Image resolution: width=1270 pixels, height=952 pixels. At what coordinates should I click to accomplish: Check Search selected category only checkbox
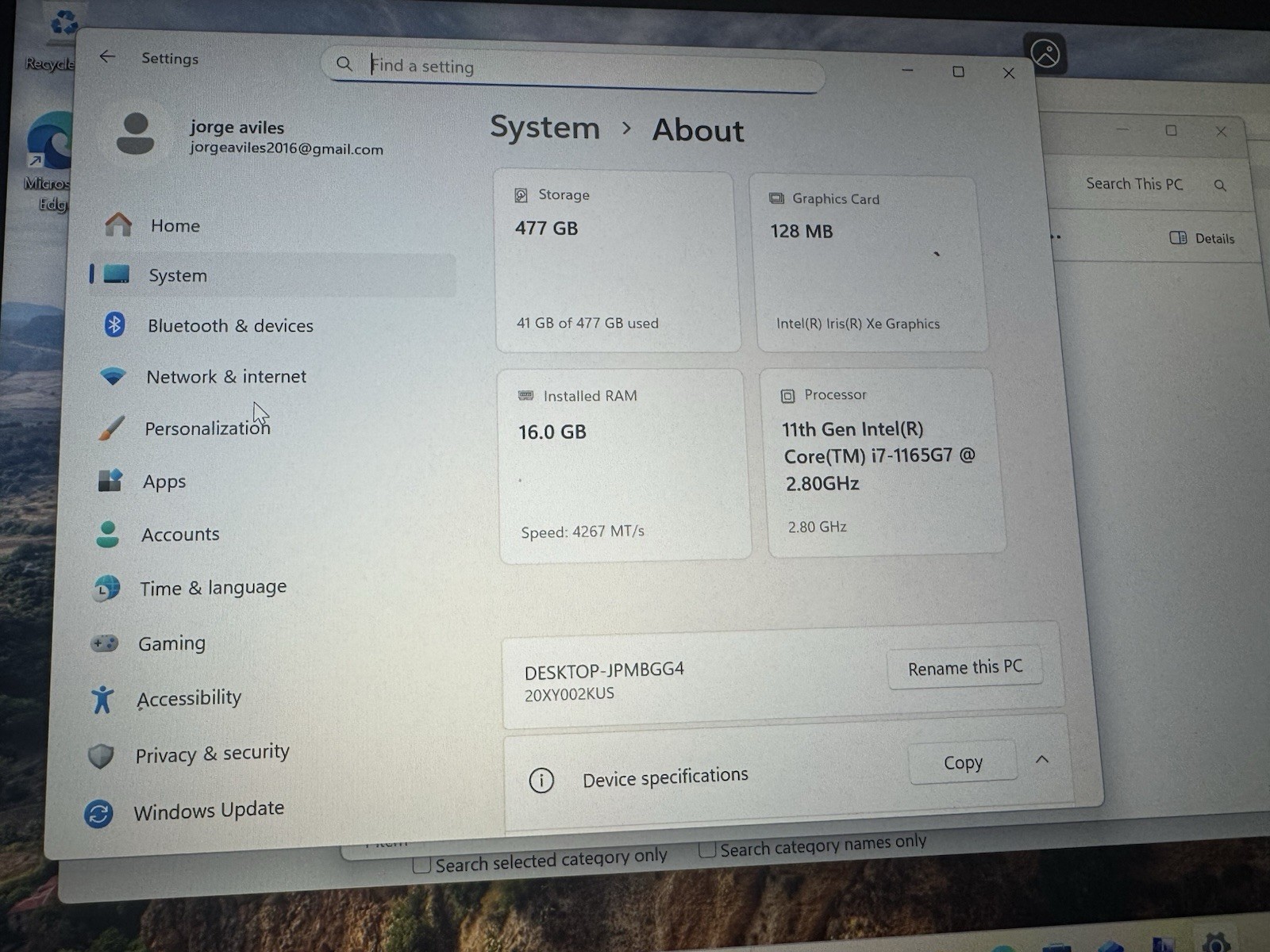coord(422,865)
